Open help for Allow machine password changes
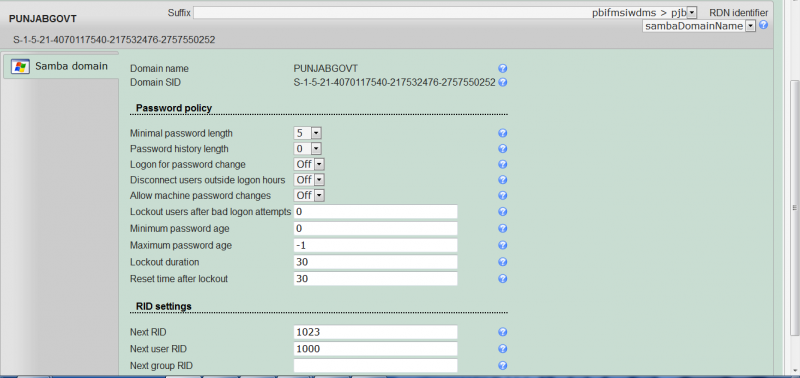The width and height of the screenshot is (800, 378). [503, 195]
